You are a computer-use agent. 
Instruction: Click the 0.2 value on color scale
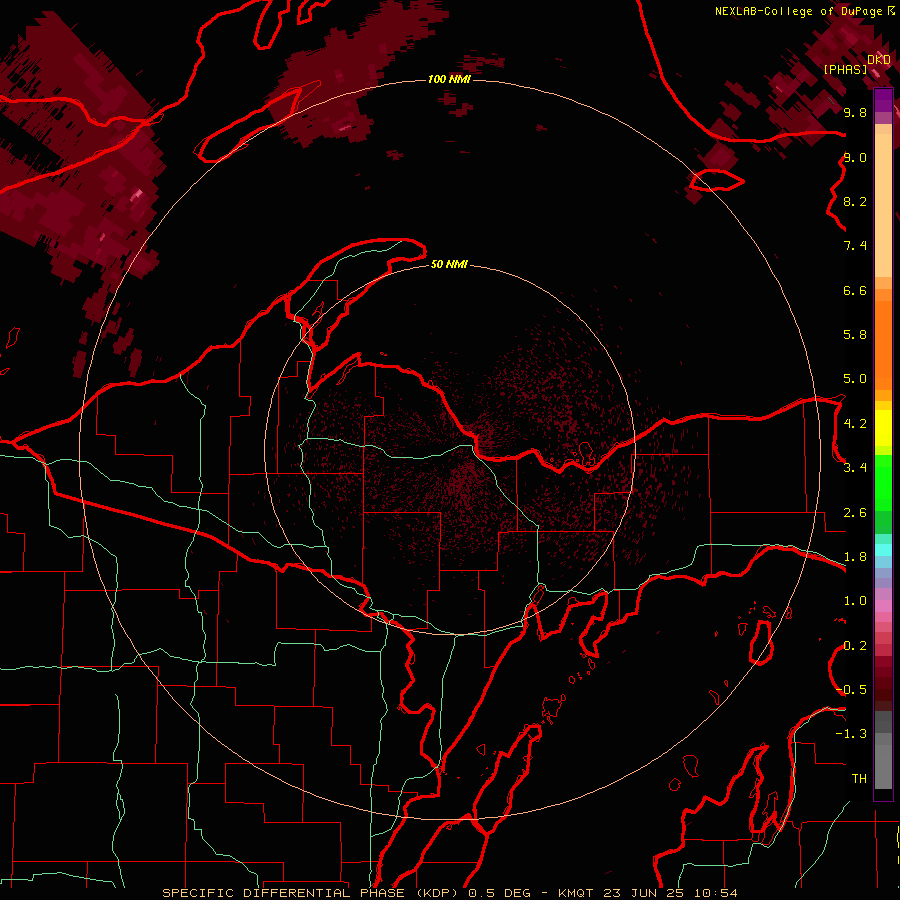[x=855, y=646]
